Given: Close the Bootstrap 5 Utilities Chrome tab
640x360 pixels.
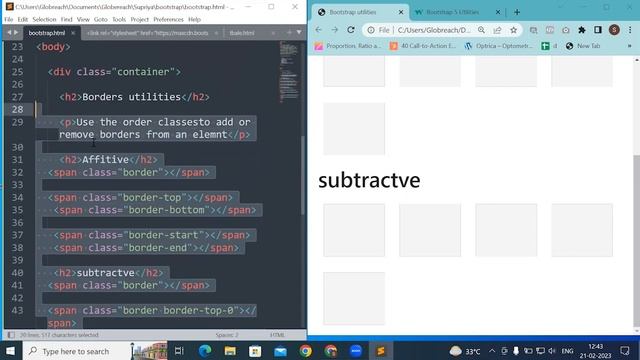Looking at the screenshot, I should tap(498, 12).
